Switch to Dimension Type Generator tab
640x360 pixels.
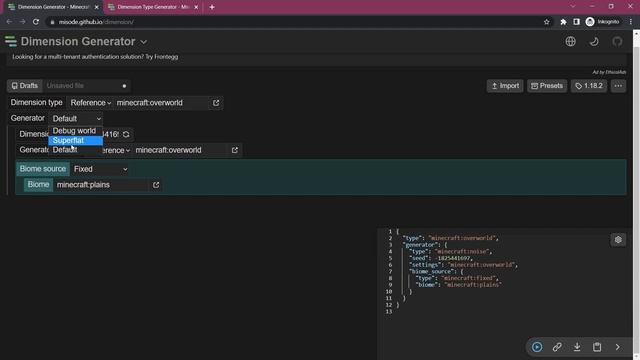tap(152, 7)
